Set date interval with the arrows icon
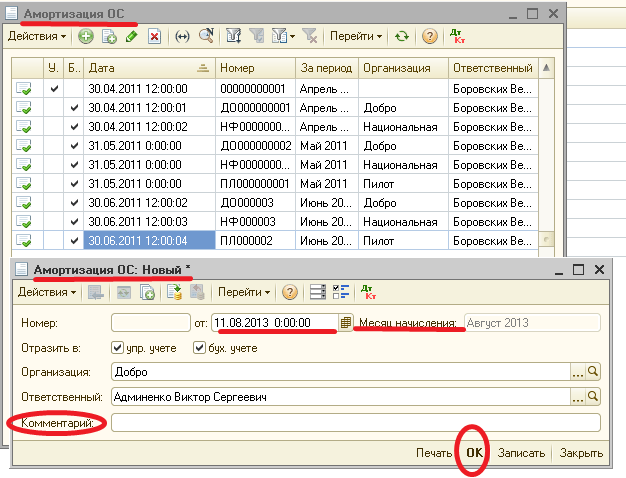 182,36
